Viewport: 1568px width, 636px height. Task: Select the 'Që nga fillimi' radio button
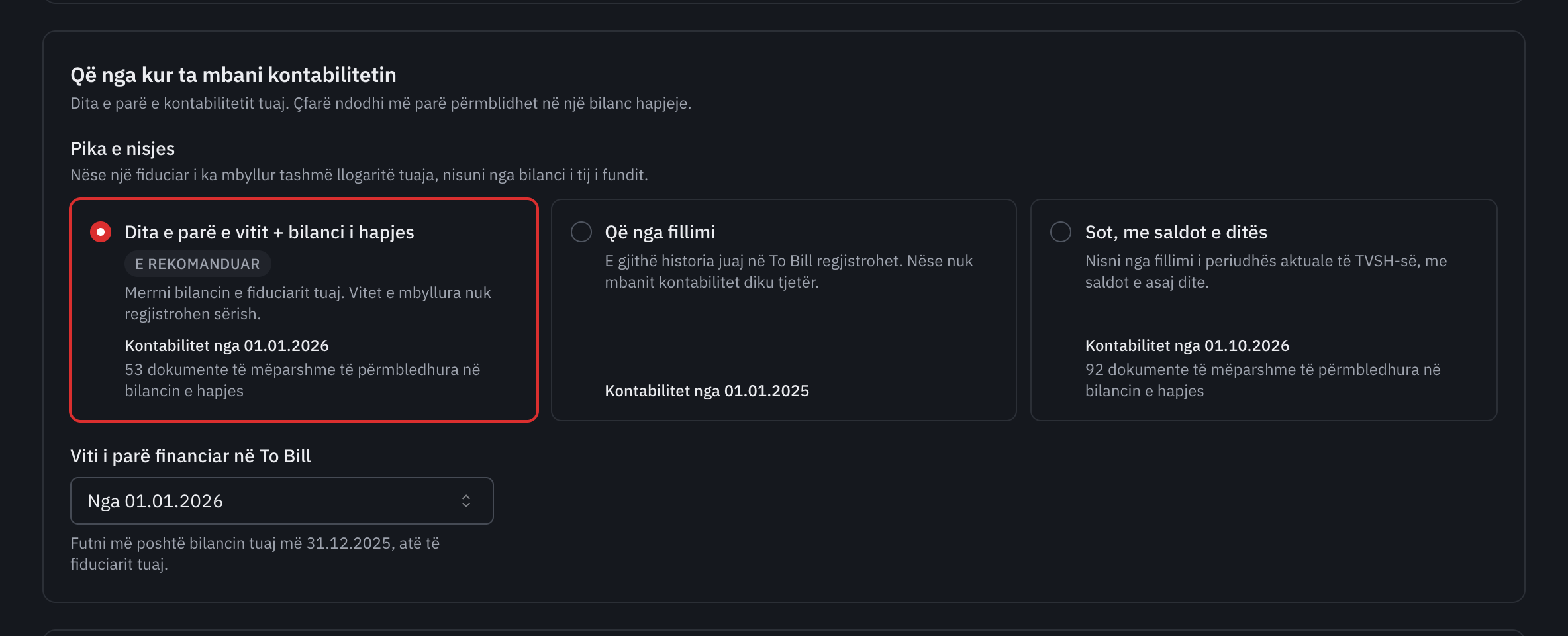click(x=581, y=232)
